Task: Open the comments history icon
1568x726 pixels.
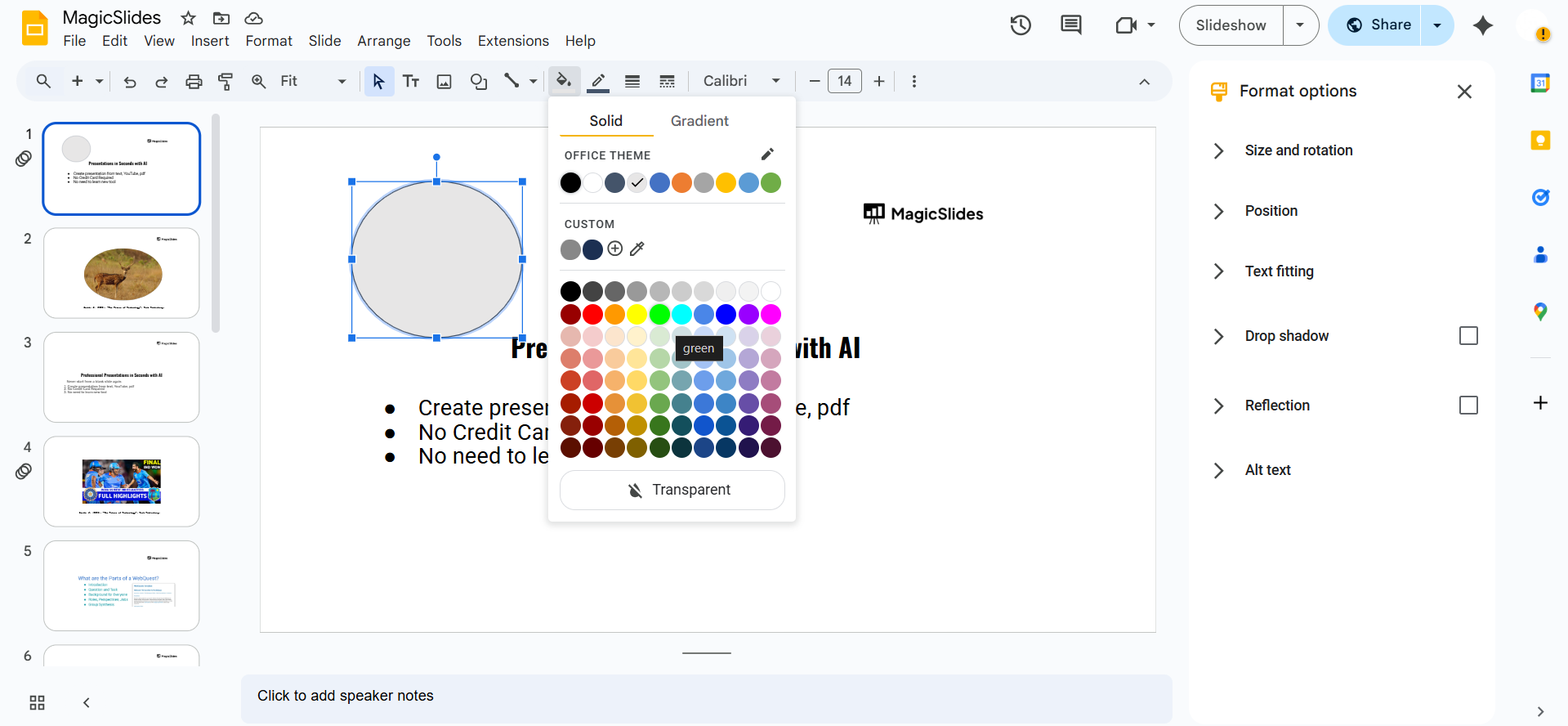Action: pos(1070,25)
